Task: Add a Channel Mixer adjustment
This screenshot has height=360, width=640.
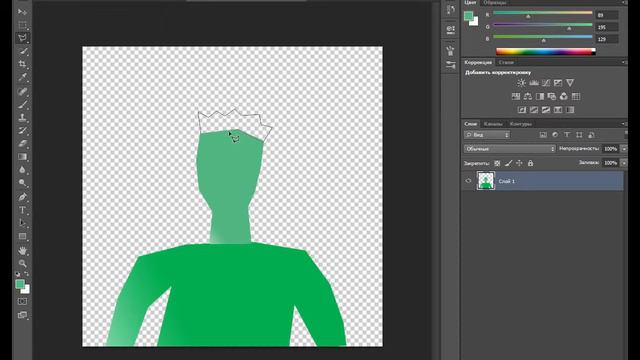Action: pyautogui.click(x=564, y=96)
